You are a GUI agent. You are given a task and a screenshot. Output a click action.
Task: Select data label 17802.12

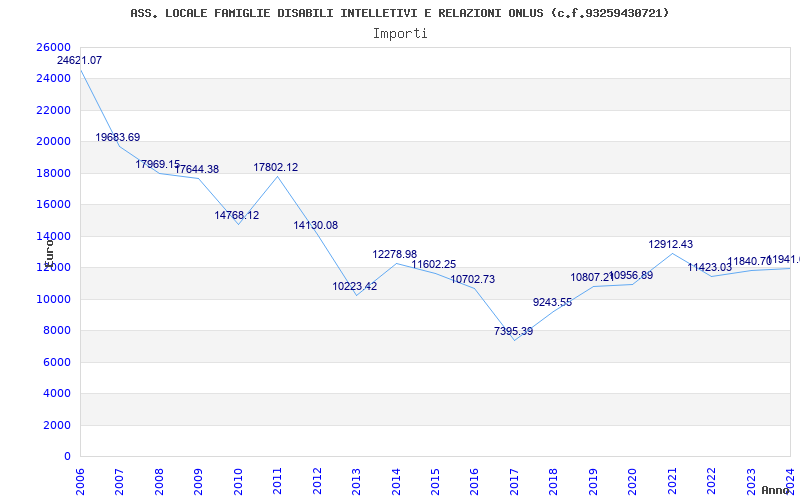click(276, 167)
